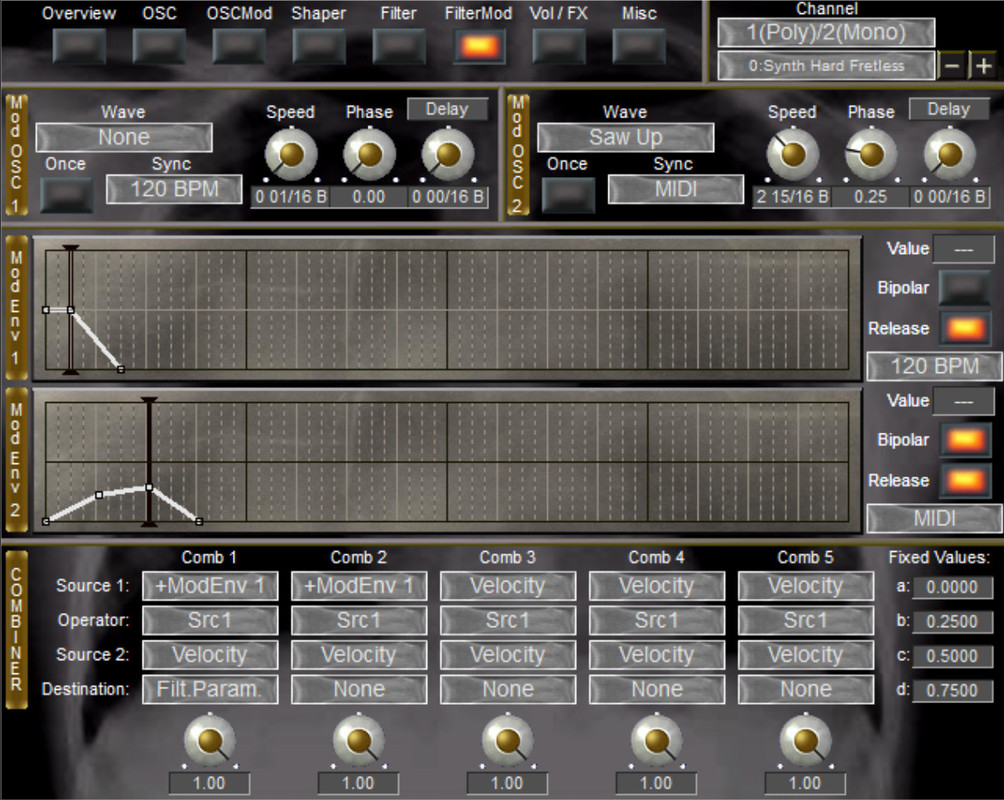The image size is (1004, 800).
Task: Click Comb 5 amount knob
Action: pos(806,740)
